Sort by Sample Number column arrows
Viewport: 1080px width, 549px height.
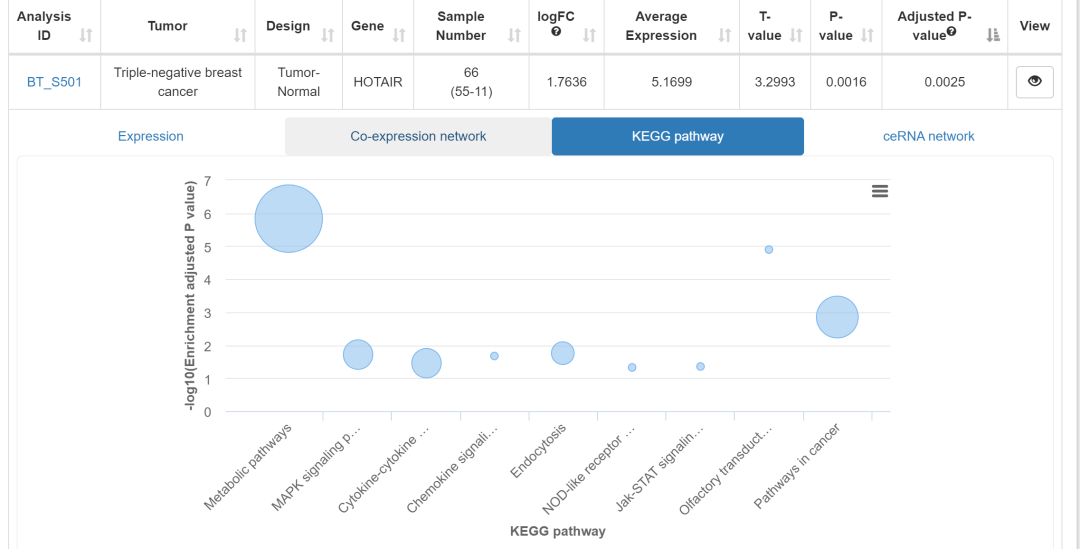(515, 35)
